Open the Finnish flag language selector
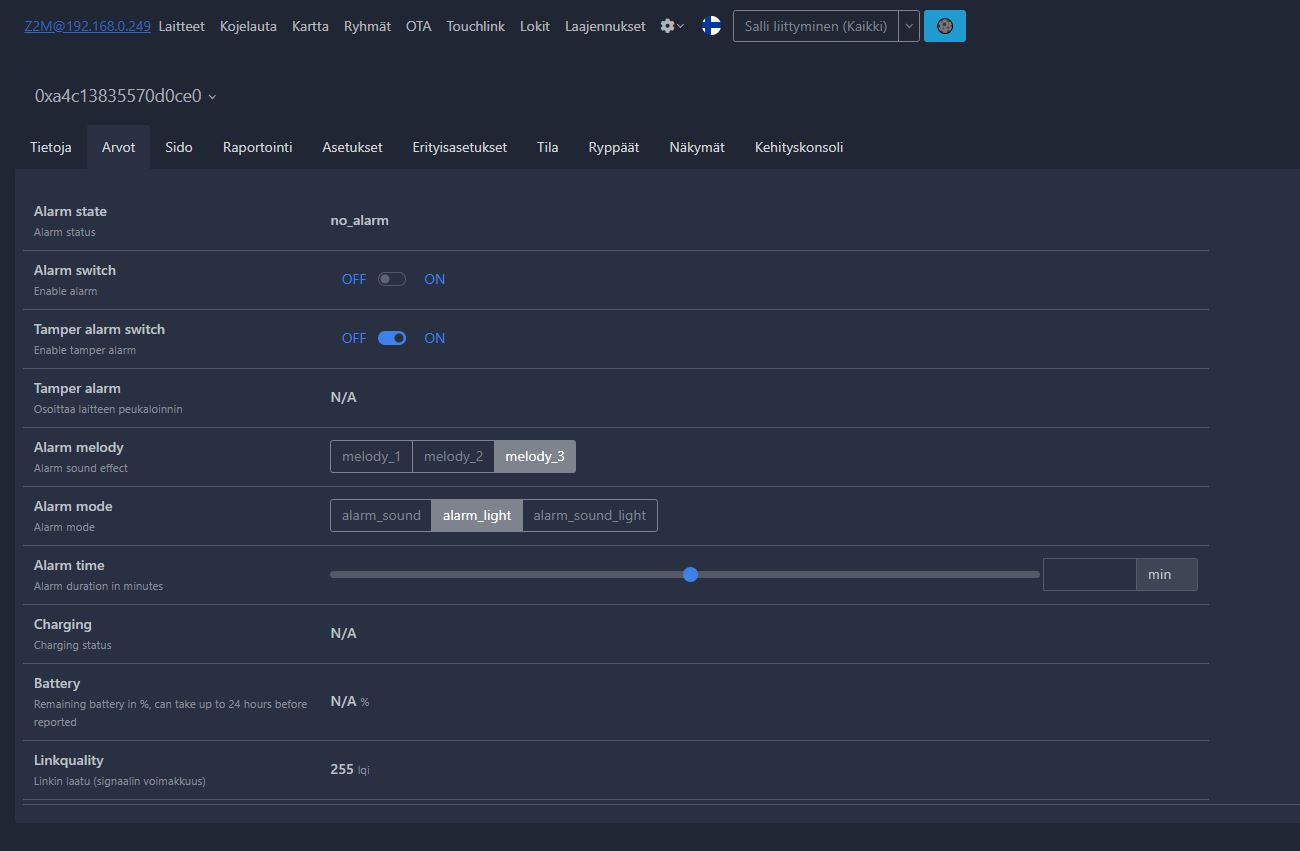 pos(711,26)
